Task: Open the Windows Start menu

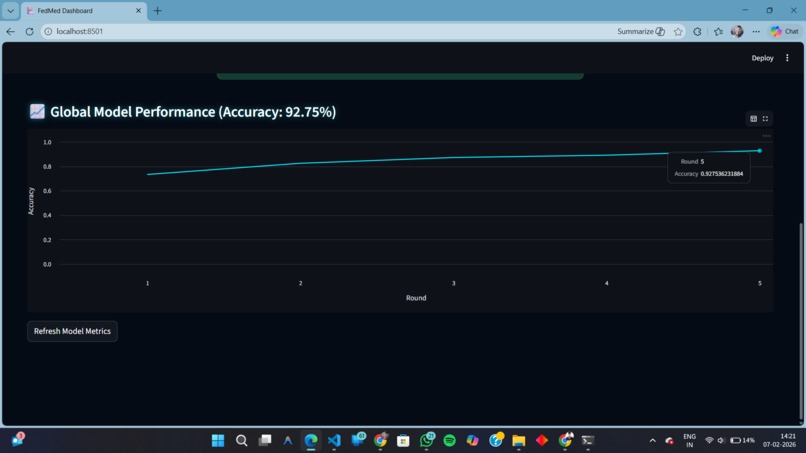Action: click(218, 441)
